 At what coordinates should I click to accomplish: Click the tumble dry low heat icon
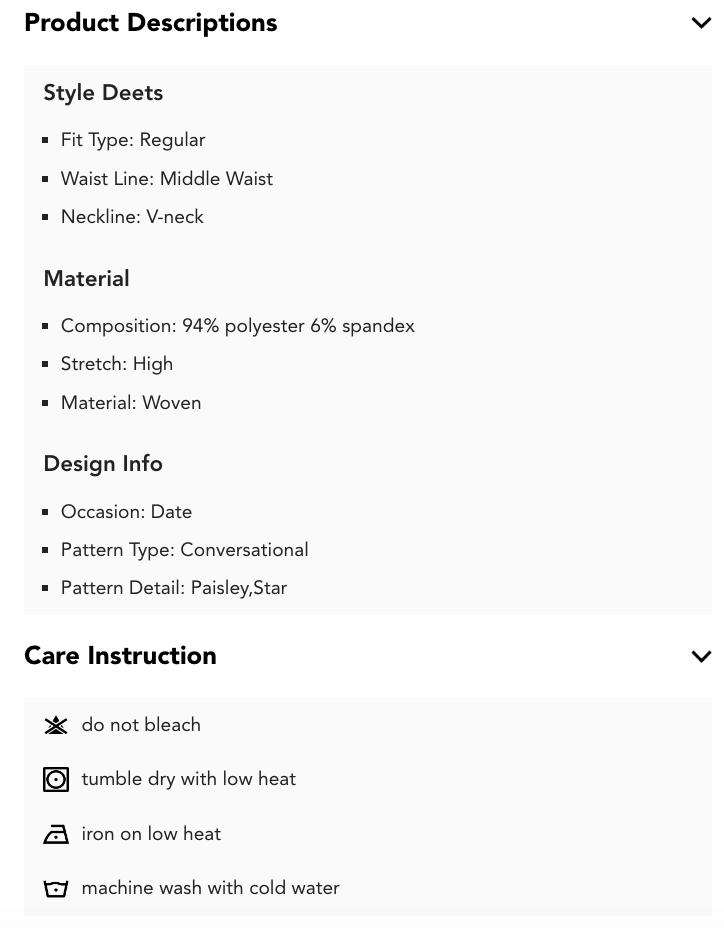pyautogui.click(x=56, y=779)
